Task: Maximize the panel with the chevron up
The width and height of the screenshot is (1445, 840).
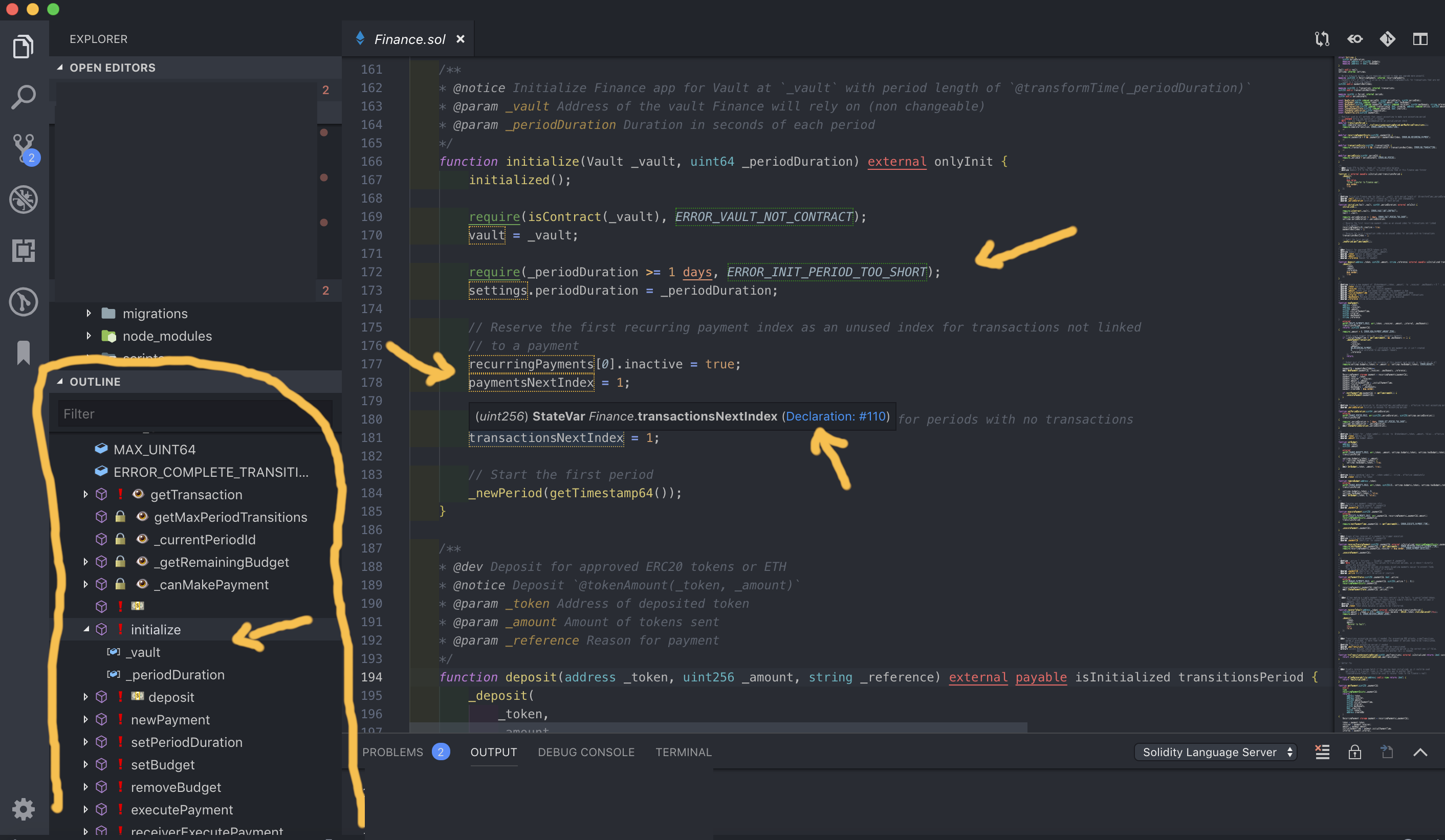Action: [x=1420, y=751]
